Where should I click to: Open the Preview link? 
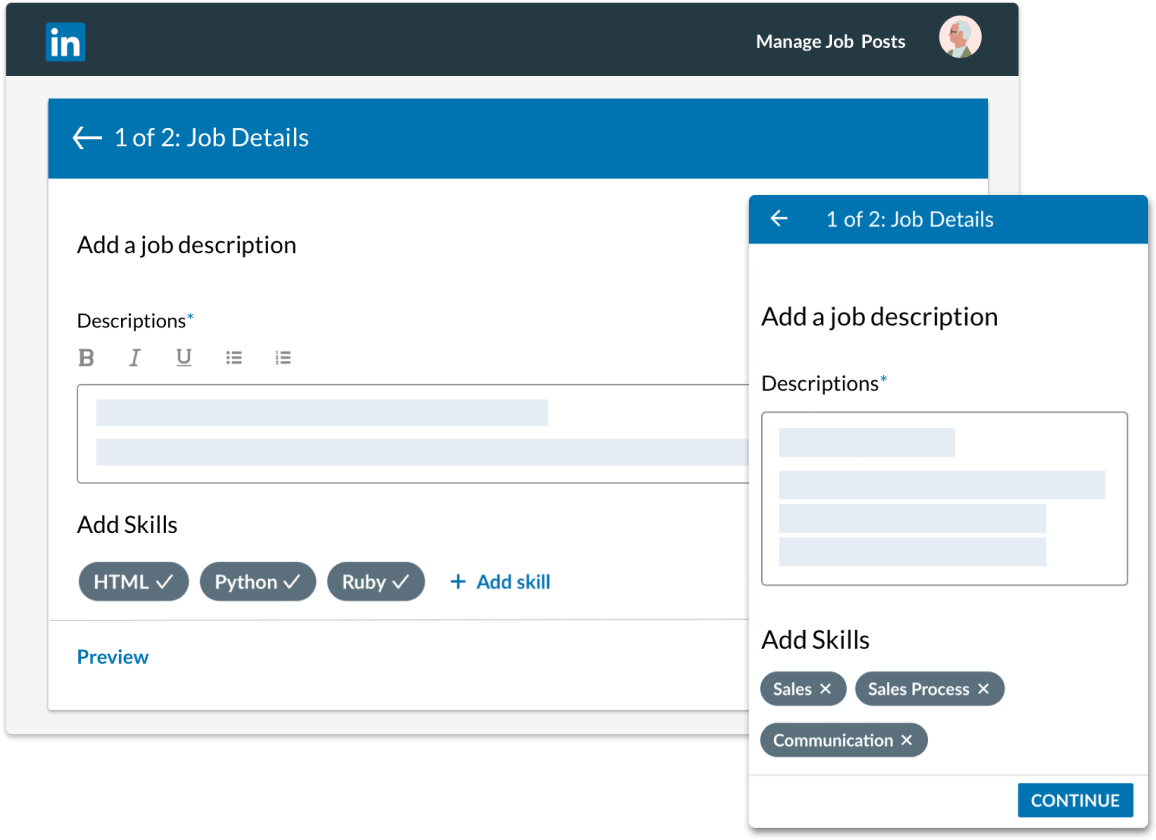113,657
